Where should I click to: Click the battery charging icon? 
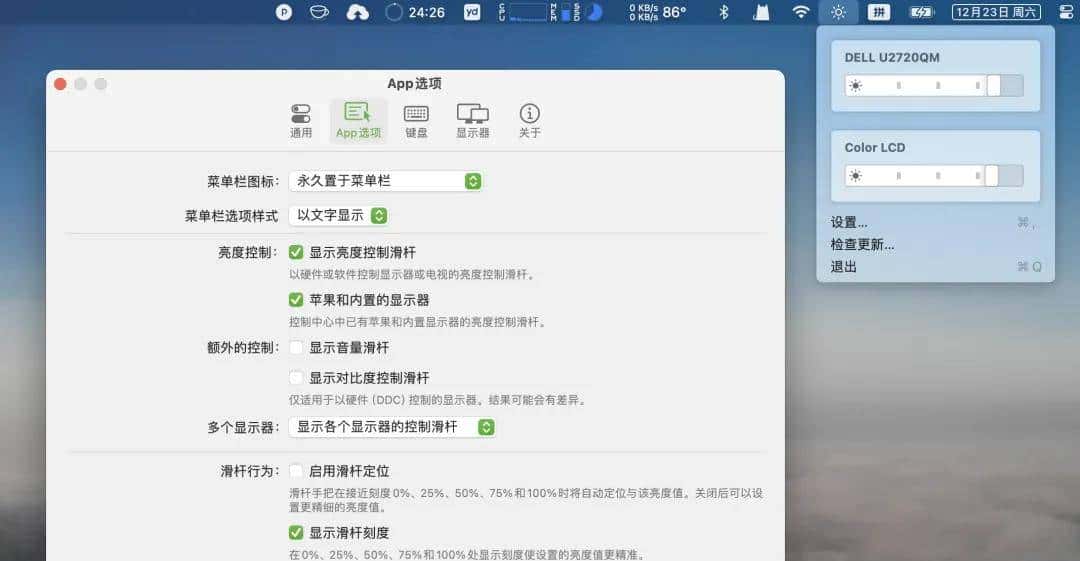click(x=921, y=12)
